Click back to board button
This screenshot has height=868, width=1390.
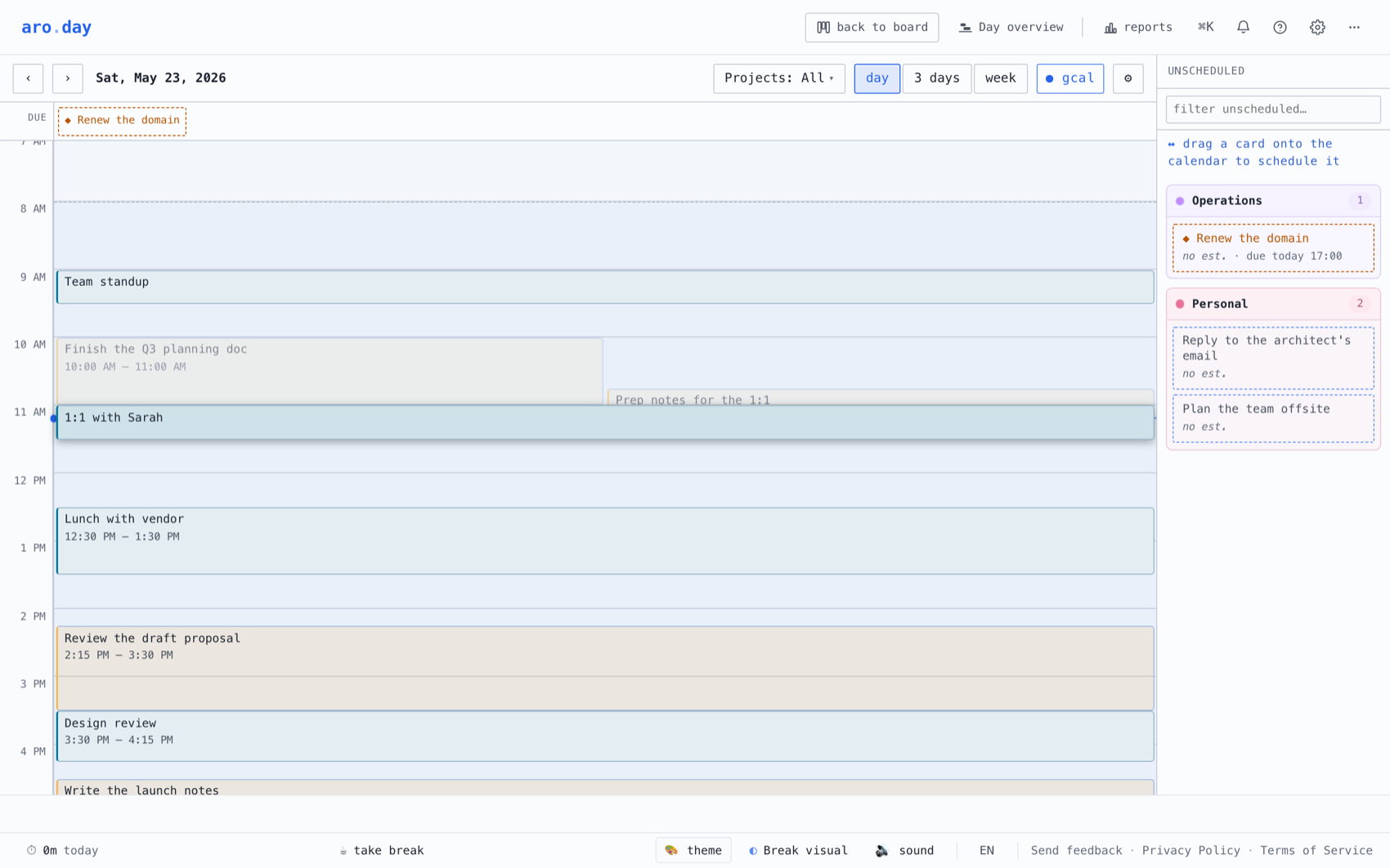tap(872, 27)
